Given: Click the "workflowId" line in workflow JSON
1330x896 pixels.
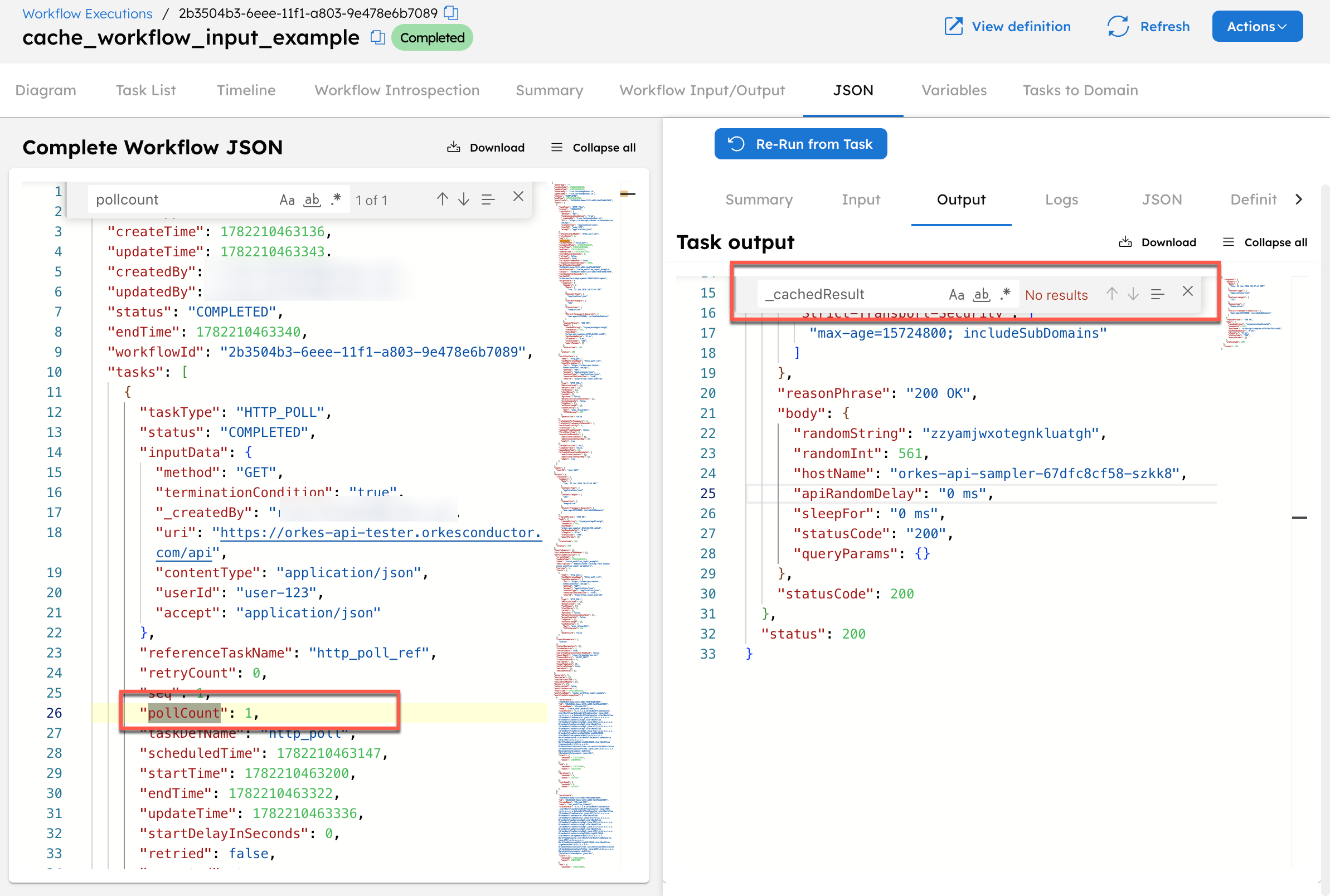Looking at the screenshot, I should pyautogui.click(x=320, y=352).
